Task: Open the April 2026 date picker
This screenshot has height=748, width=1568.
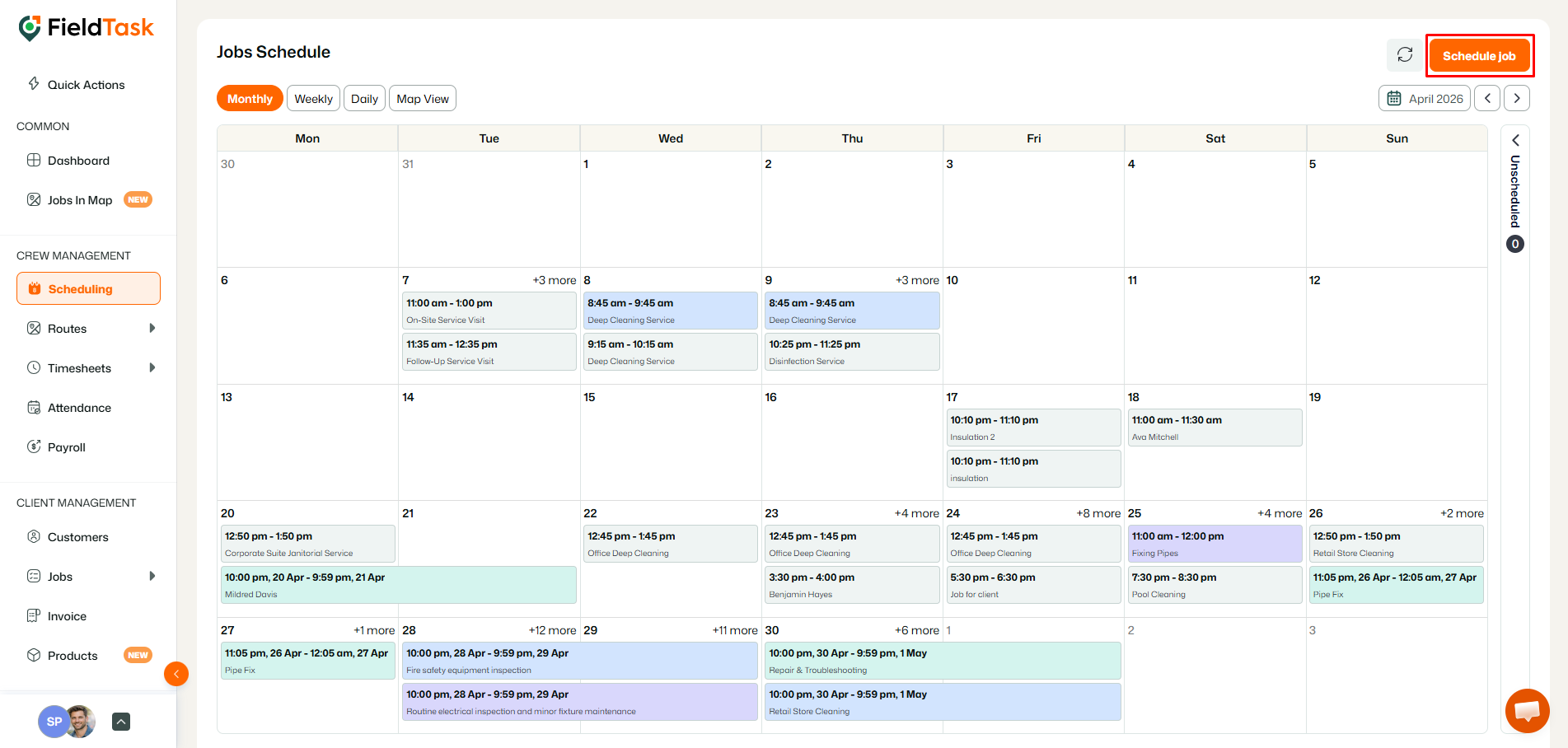Action: 1425,99
